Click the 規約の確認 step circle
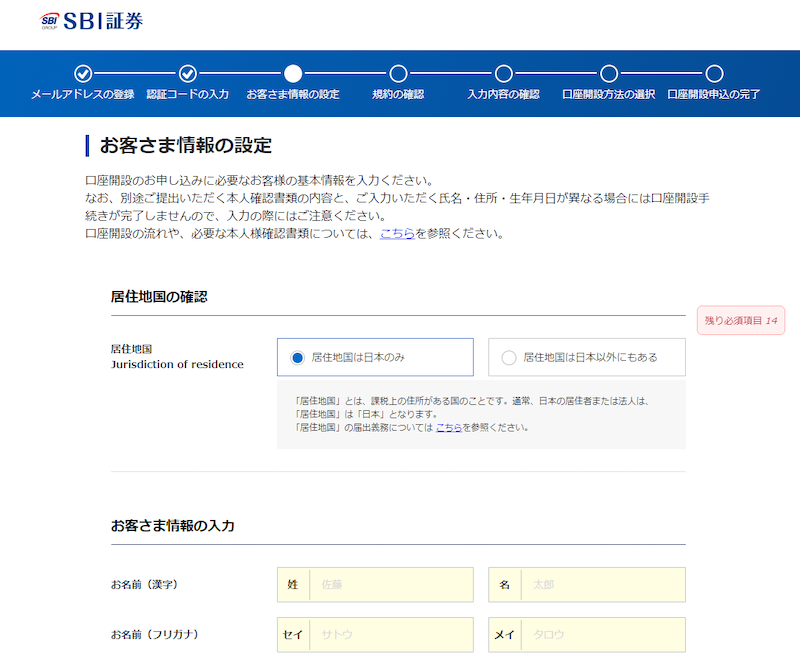This screenshot has height=662, width=800. pyautogui.click(x=398, y=73)
